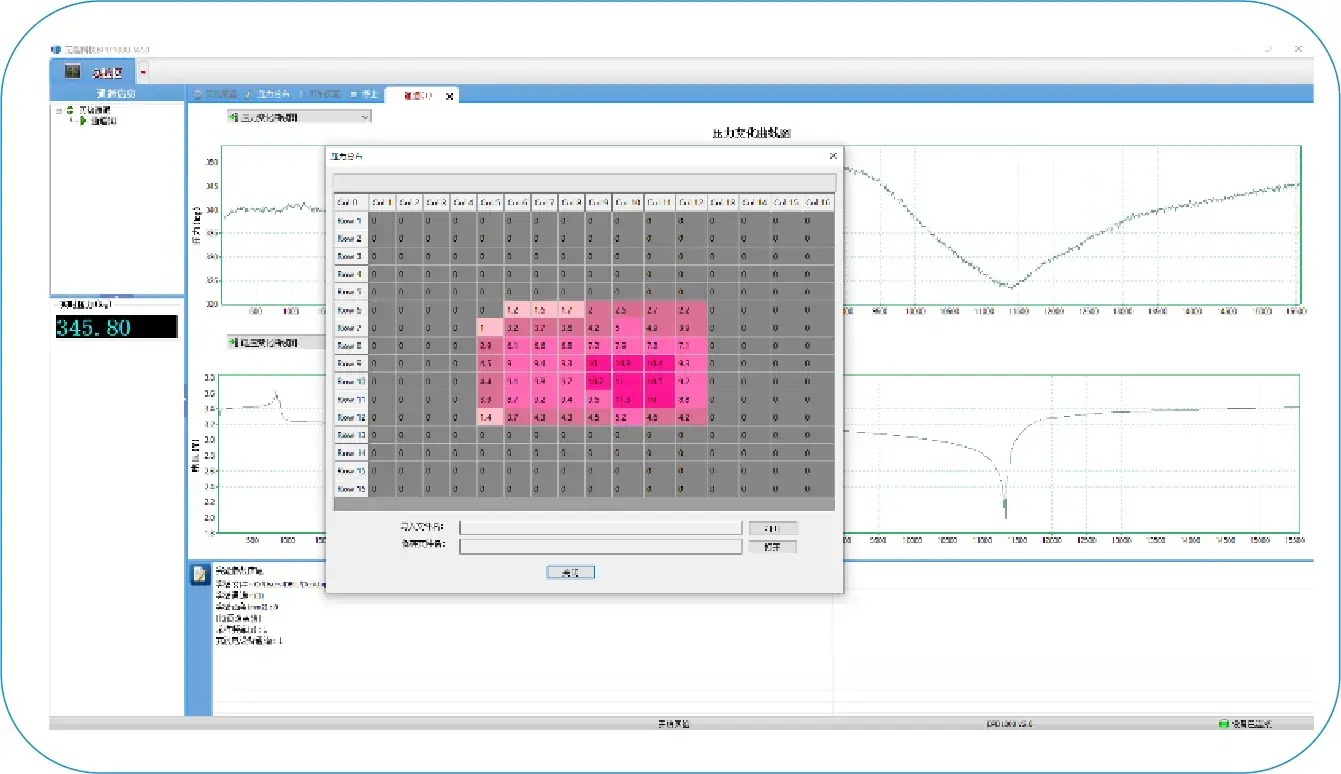
Task: Select the Row 6 header
Action: [350, 310]
